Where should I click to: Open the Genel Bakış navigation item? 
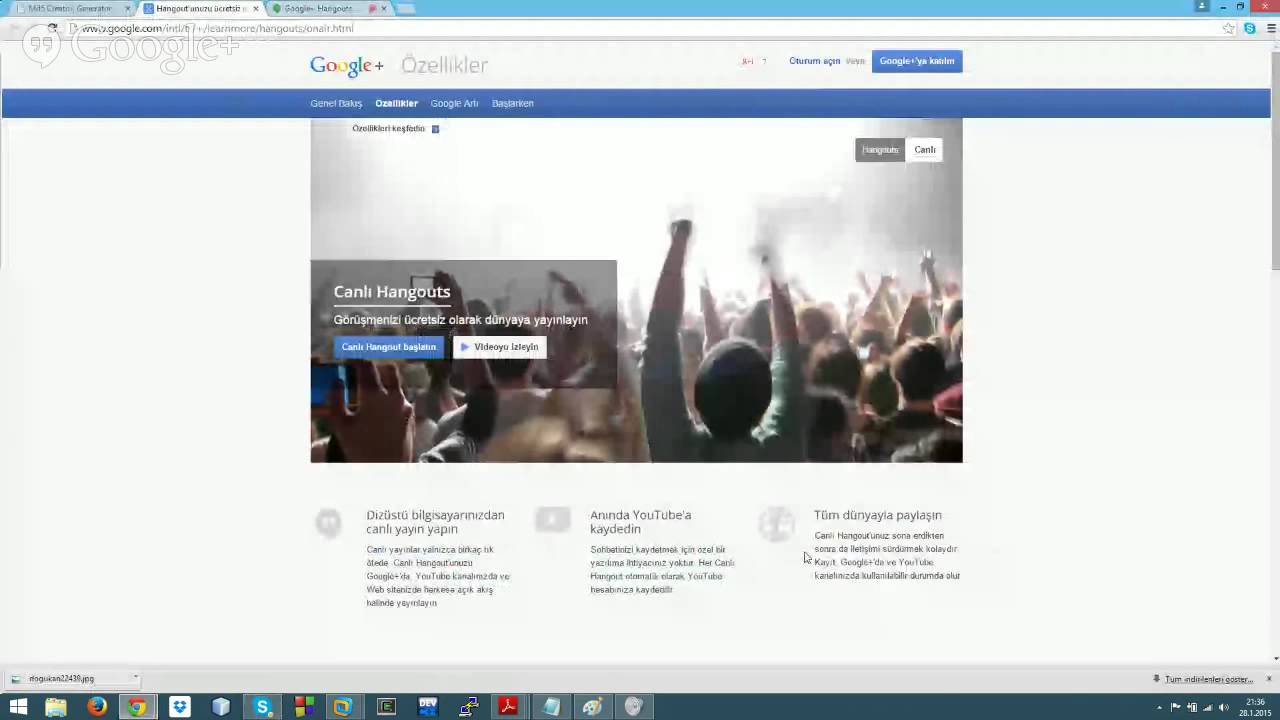coord(336,103)
